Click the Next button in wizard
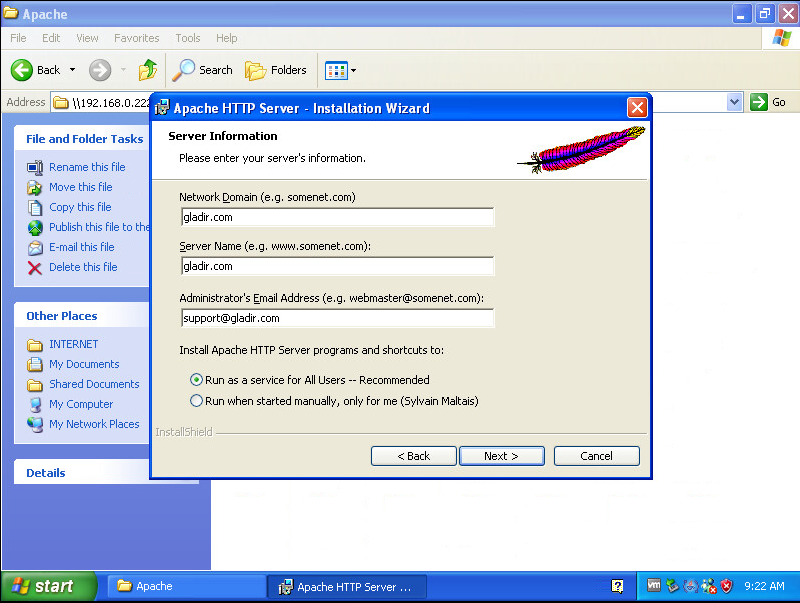 pyautogui.click(x=501, y=456)
